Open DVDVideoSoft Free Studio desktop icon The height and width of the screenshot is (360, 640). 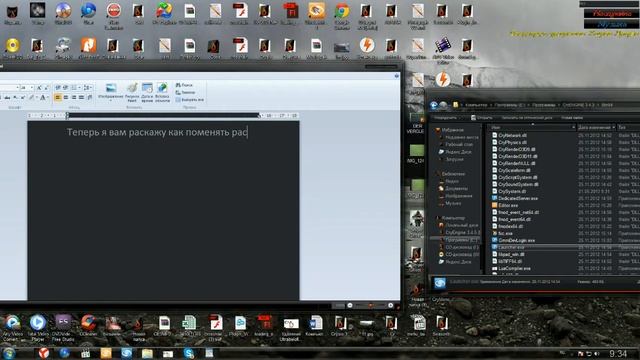click(x=63, y=327)
